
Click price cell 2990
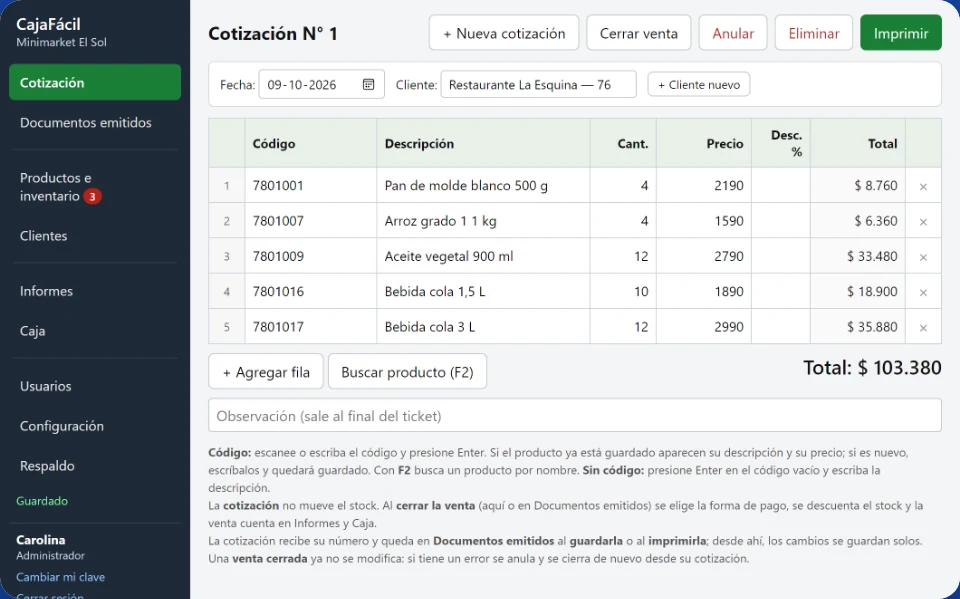(x=704, y=326)
